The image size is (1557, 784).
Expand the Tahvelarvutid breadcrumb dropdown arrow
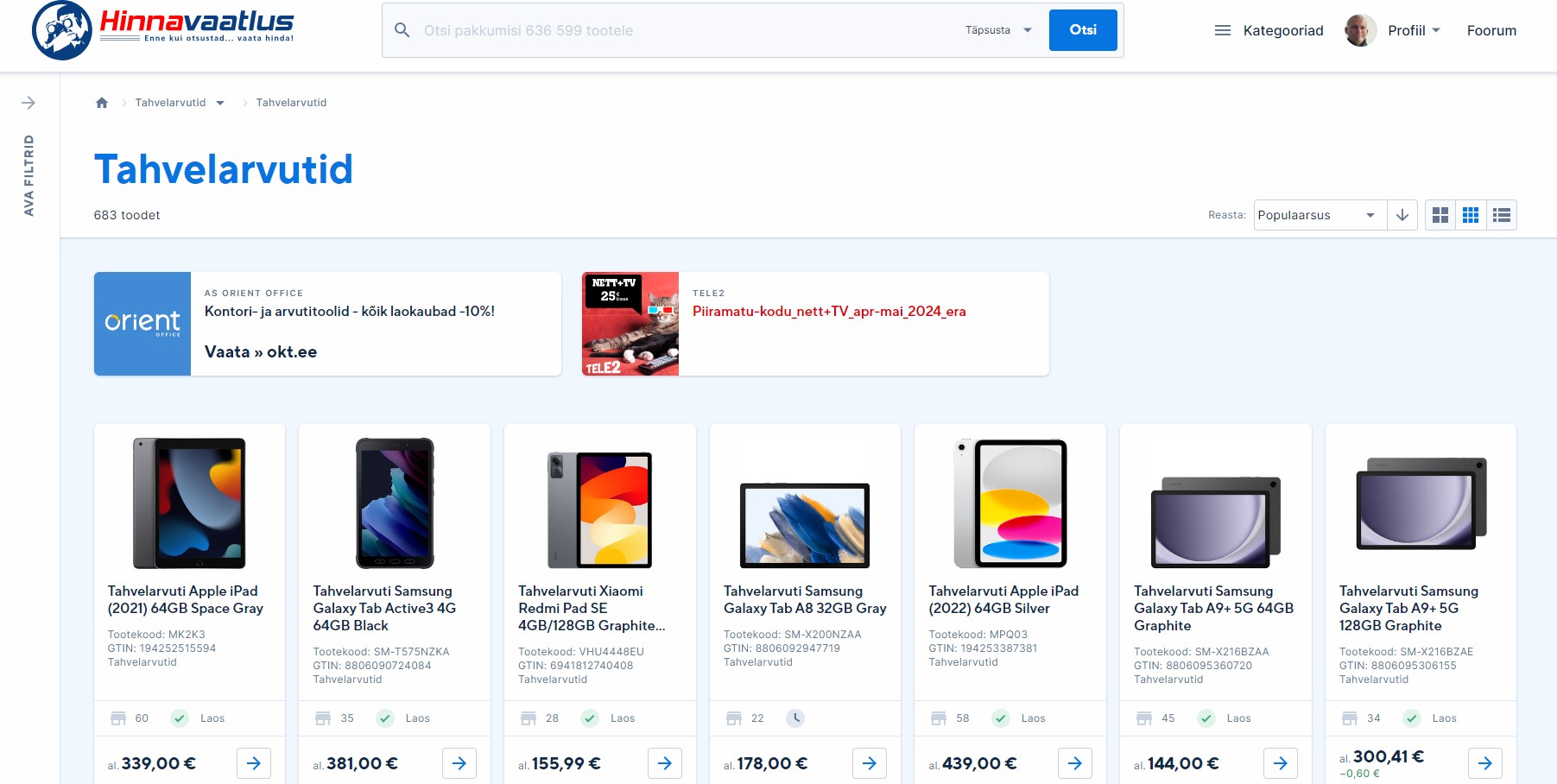click(x=220, y=103)
